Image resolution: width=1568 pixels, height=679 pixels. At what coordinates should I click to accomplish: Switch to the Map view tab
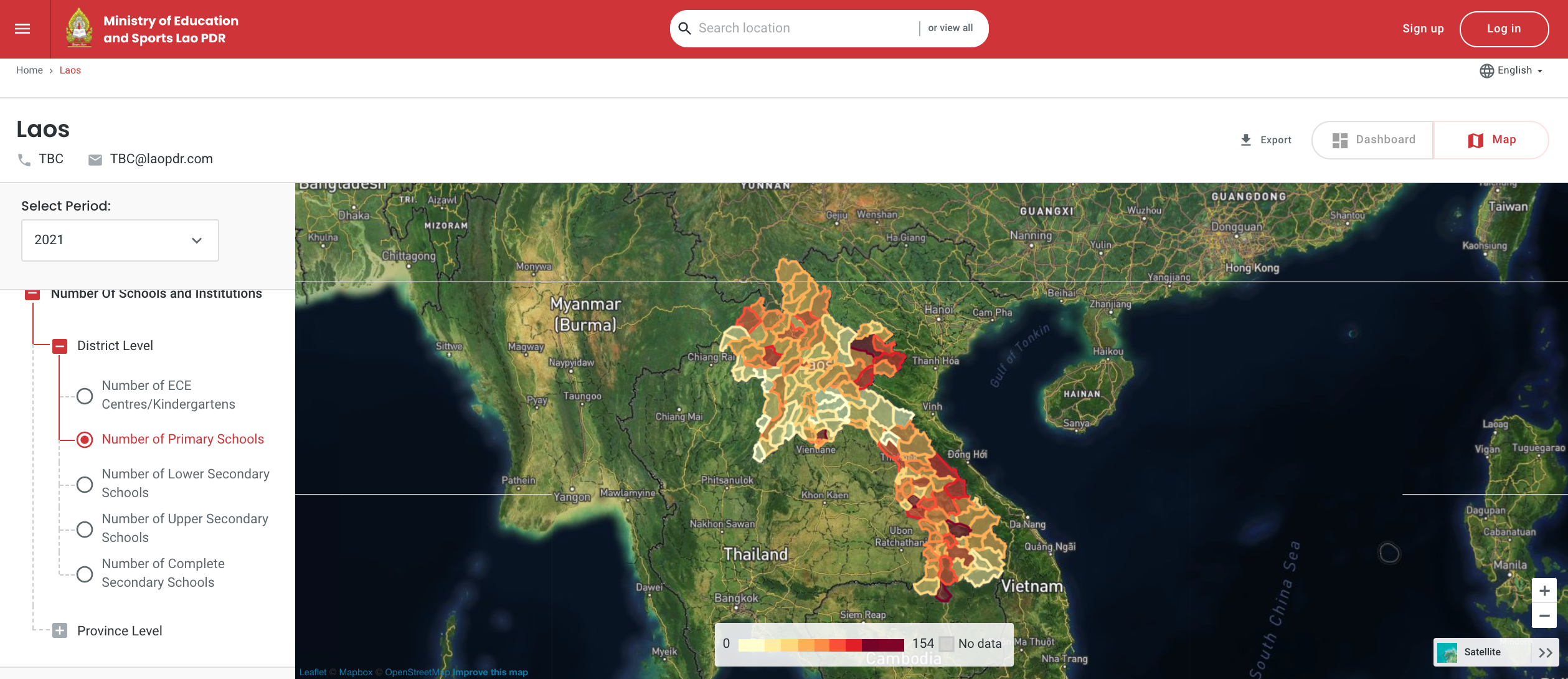click(1491, 140)
